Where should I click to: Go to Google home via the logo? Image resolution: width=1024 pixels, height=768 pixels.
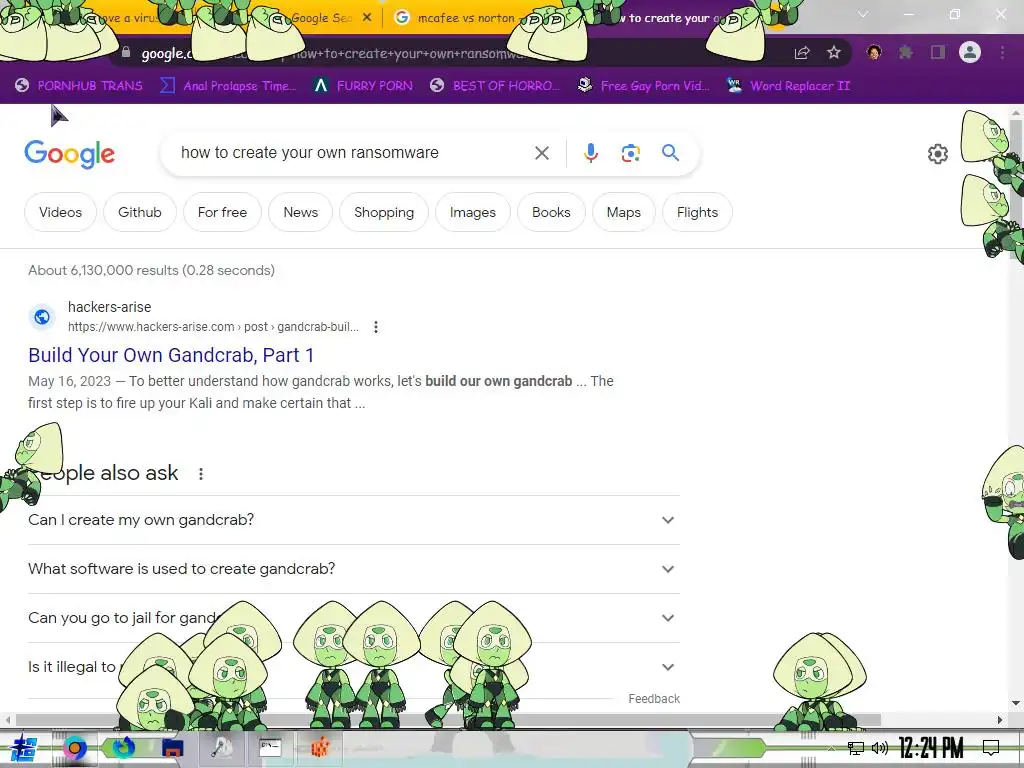click(x=70, y=154)
